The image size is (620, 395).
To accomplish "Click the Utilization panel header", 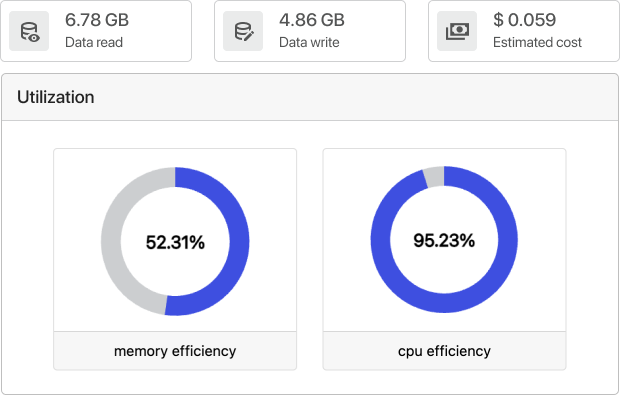I will click(x=310, y=97).
